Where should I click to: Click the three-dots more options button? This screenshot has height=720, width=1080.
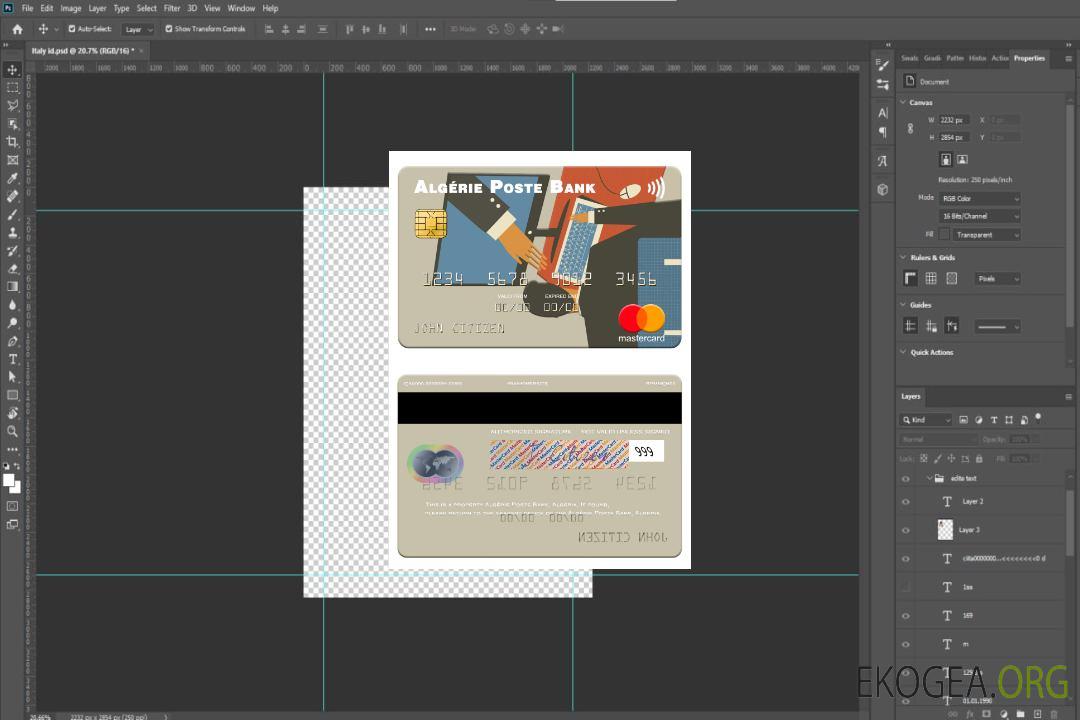[430, 29]
